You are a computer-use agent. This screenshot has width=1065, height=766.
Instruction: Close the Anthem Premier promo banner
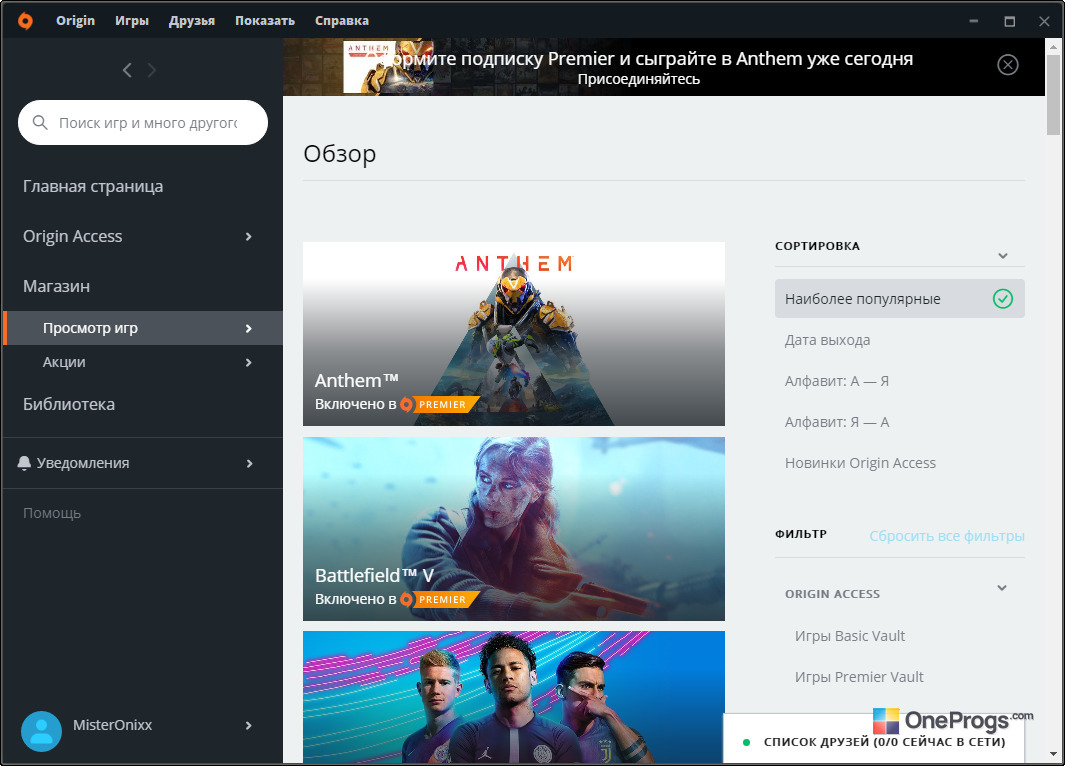1007,65
